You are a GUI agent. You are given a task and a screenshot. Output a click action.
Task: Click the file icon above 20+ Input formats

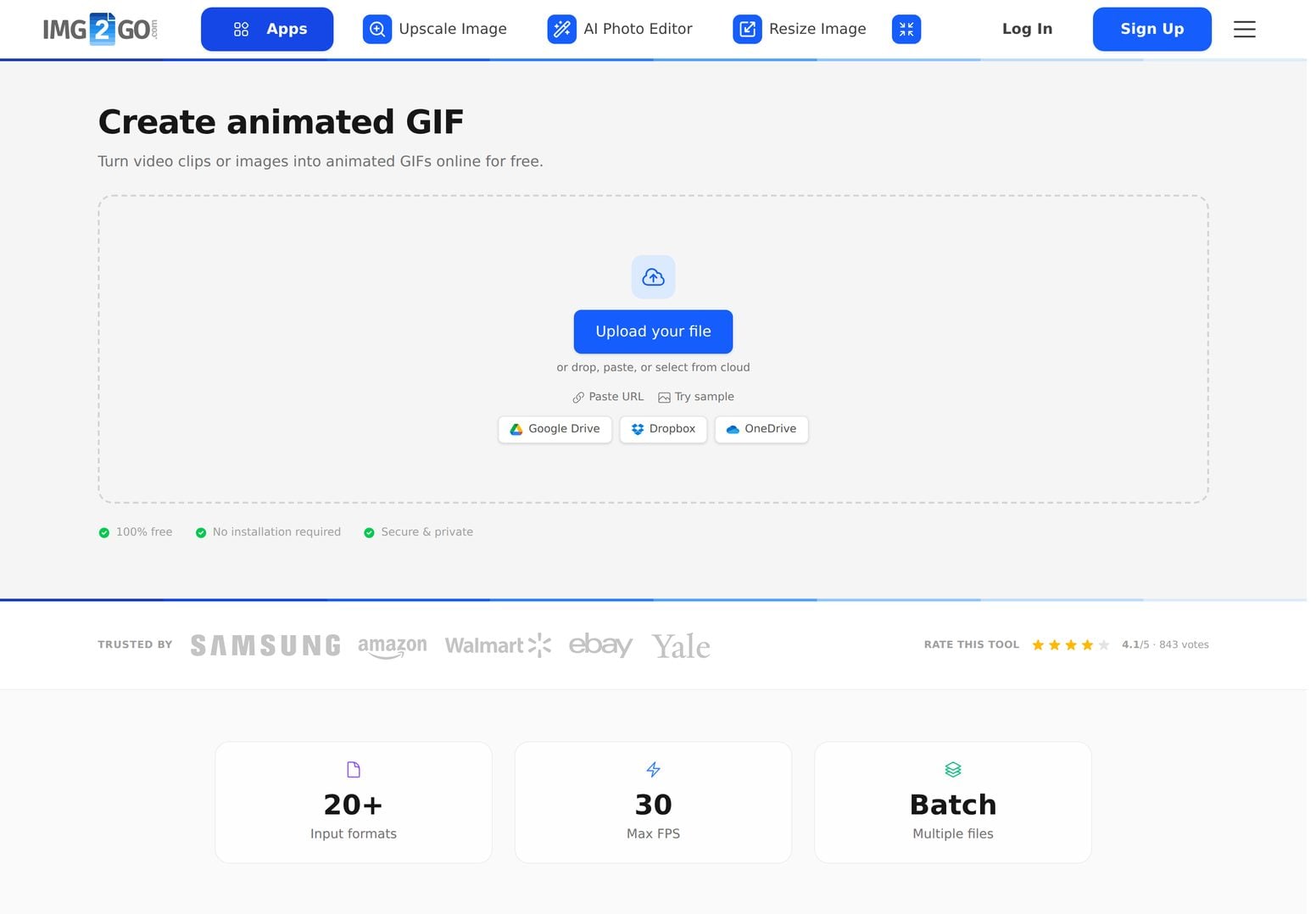[354, 770]
